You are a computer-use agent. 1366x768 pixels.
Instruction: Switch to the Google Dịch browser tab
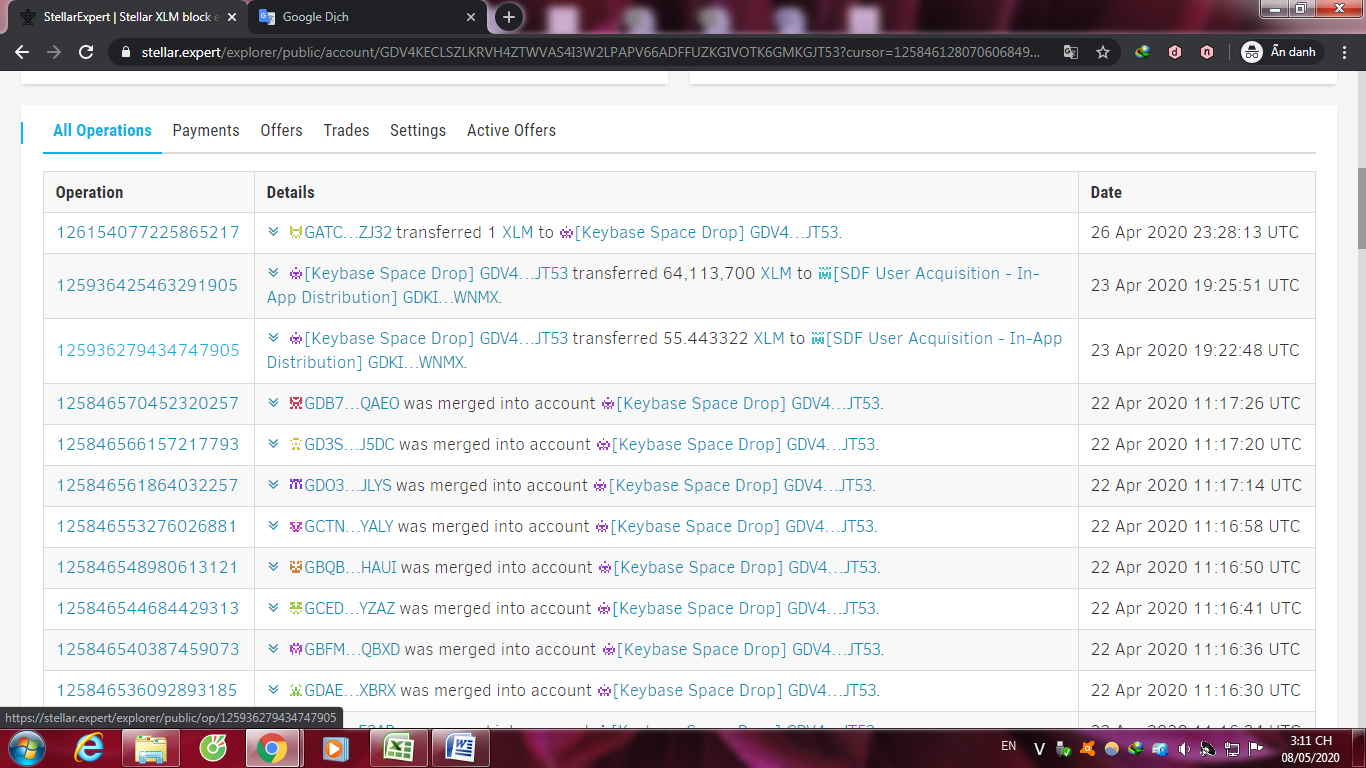[x=366, y=17]
